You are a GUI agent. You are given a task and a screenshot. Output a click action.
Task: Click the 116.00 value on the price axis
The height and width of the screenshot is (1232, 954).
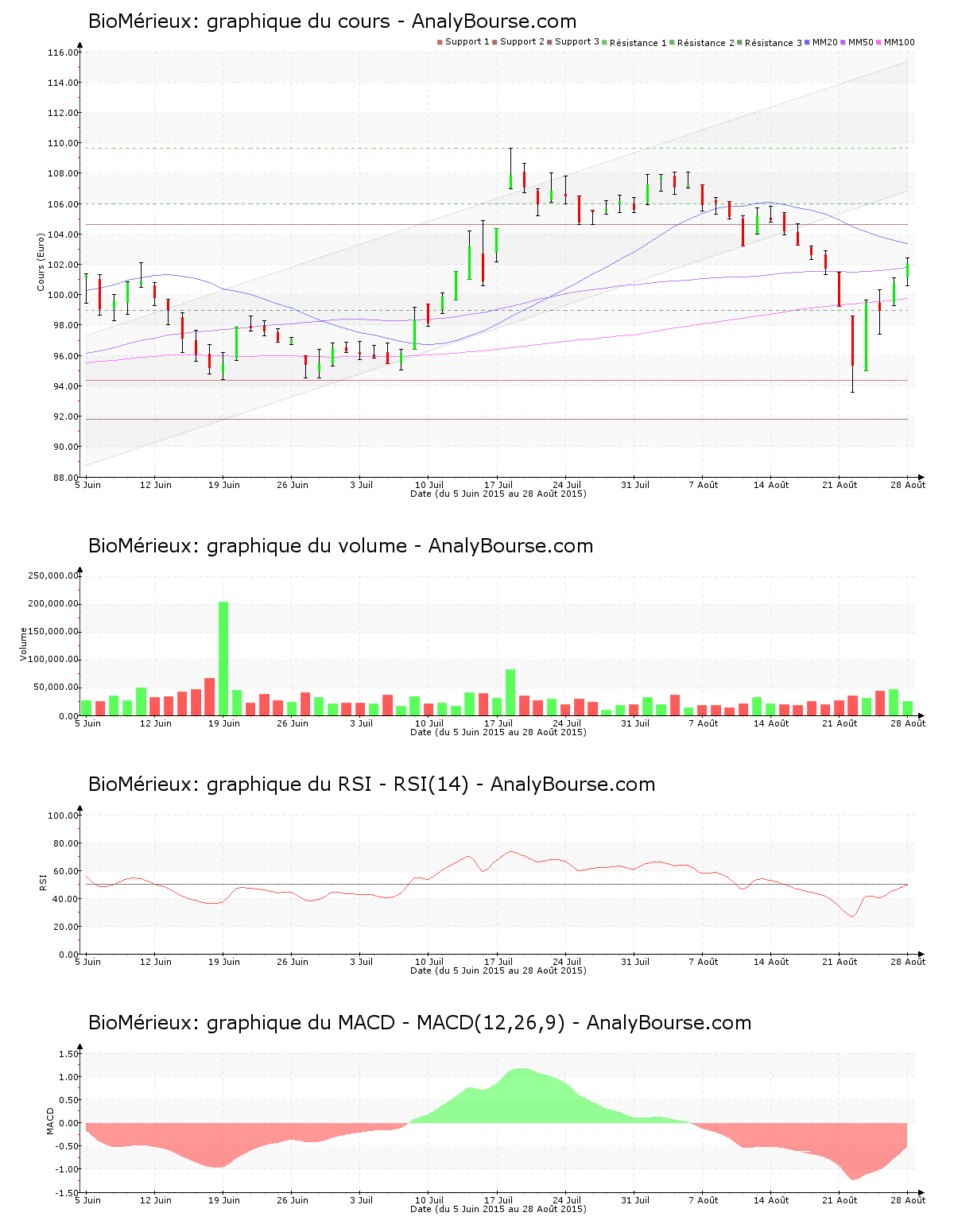coord(63,53)
